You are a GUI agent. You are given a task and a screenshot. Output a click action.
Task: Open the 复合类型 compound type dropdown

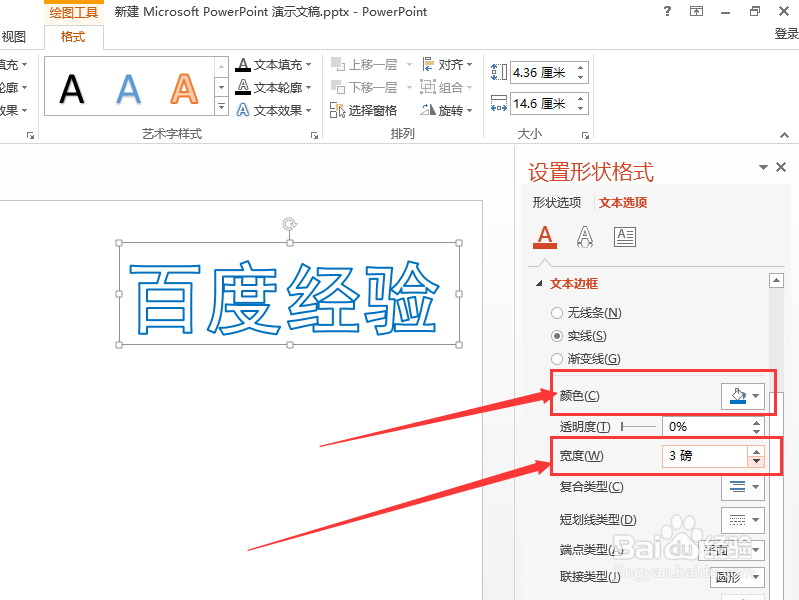[x=743, y=487]
